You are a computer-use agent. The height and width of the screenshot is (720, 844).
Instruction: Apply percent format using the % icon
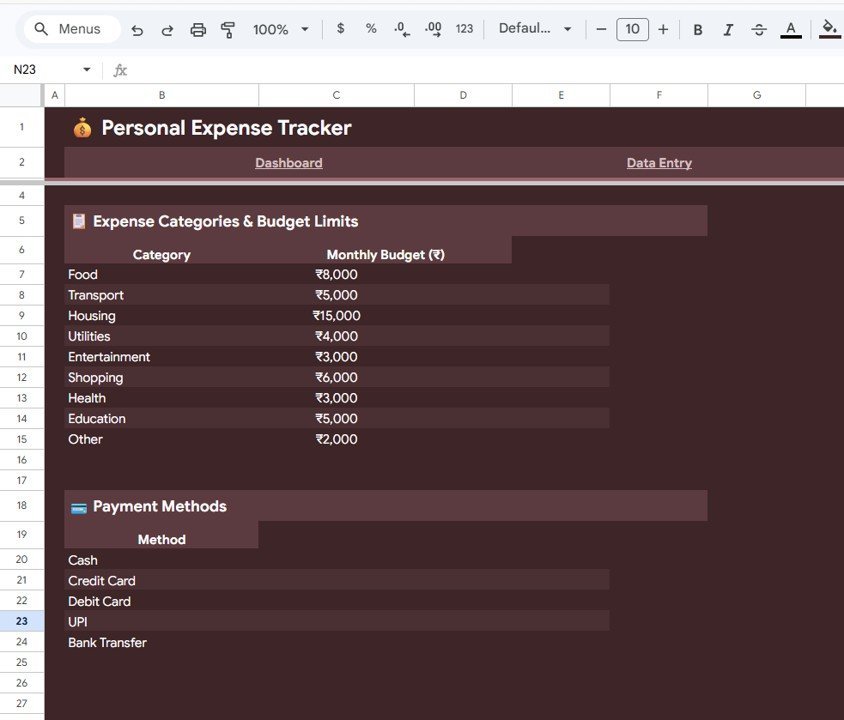[x=371, y=29]
